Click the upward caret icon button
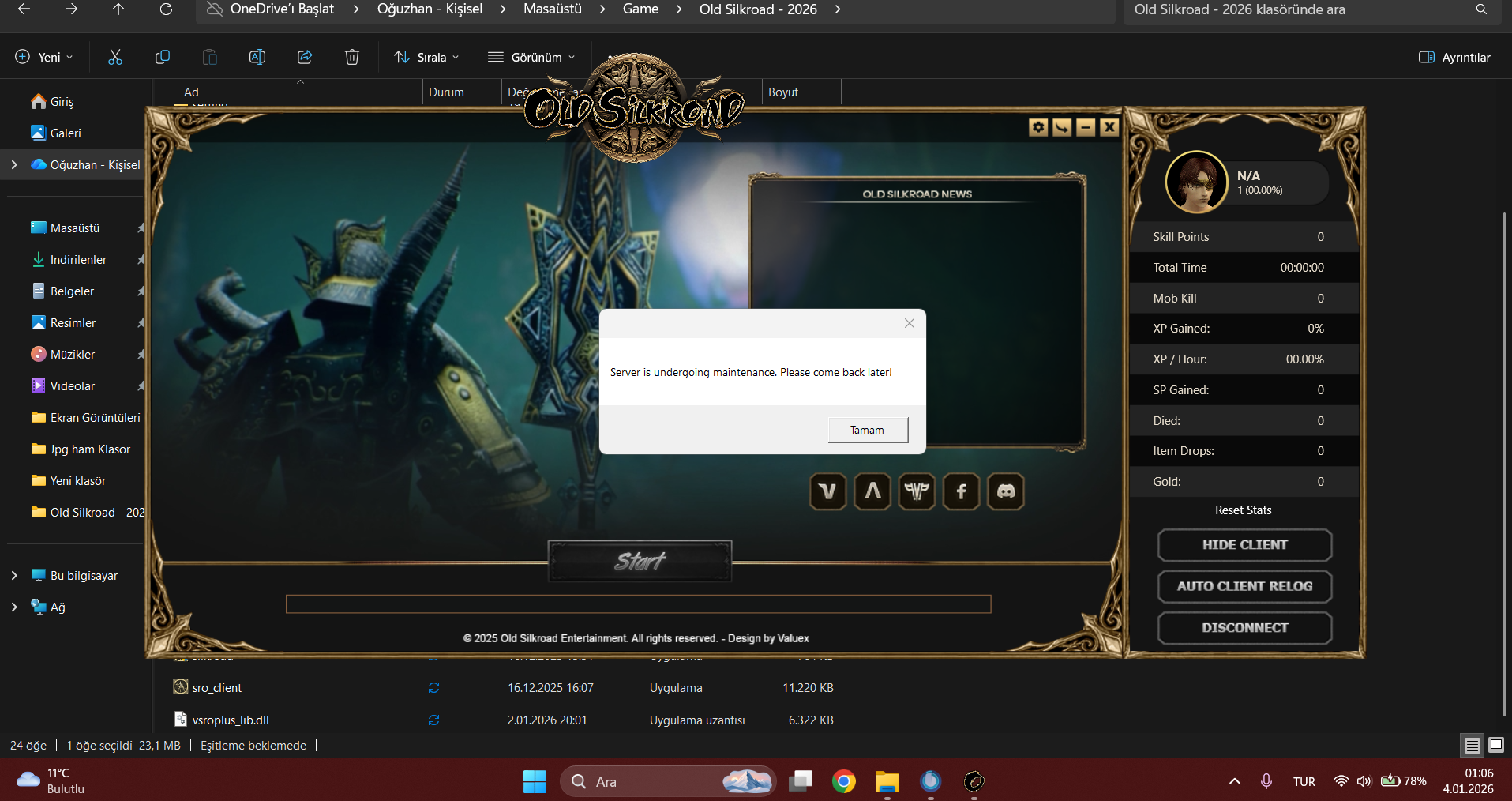 pyautogui.click(x=872, y=491)
